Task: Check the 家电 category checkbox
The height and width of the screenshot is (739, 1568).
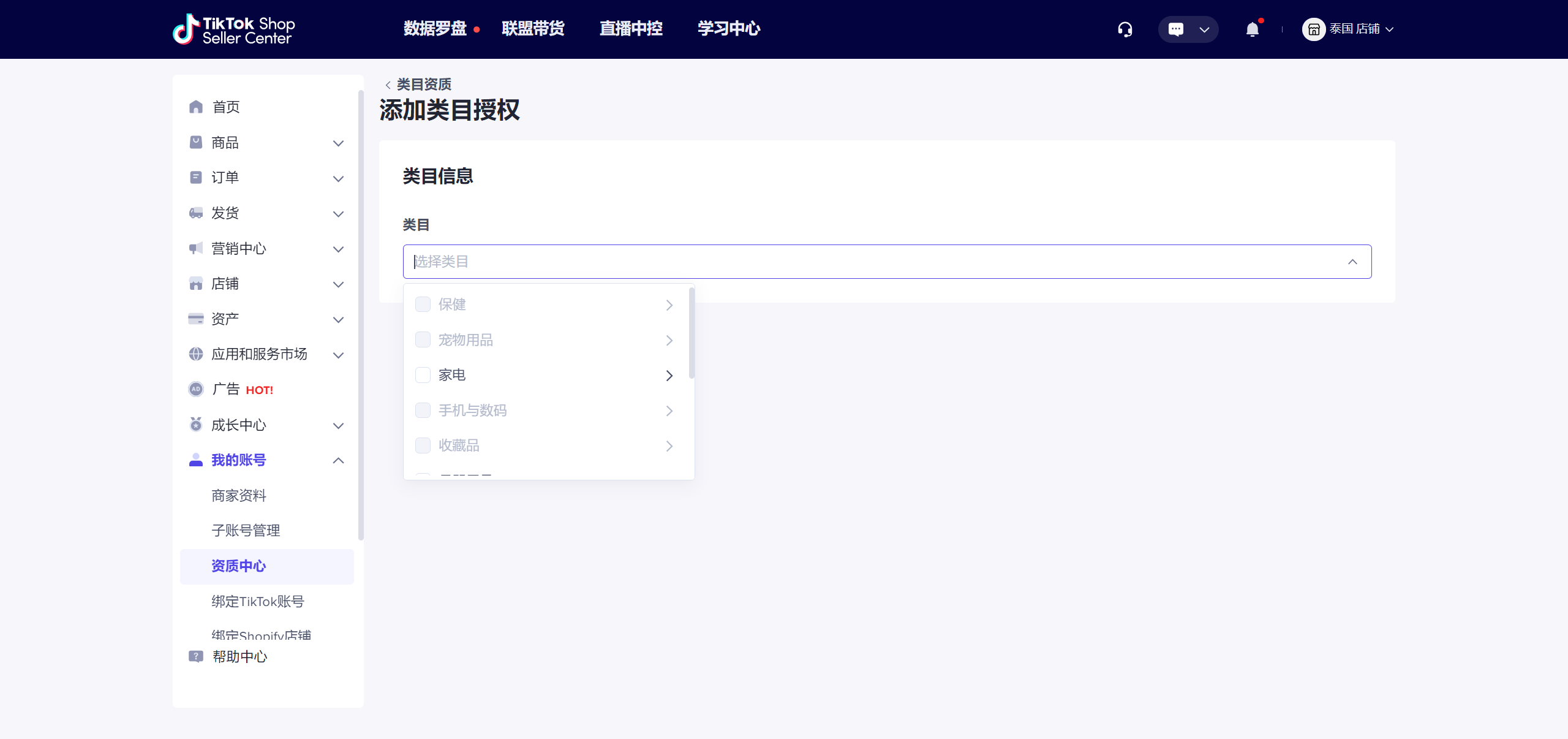Action: [x=423, y=375]
